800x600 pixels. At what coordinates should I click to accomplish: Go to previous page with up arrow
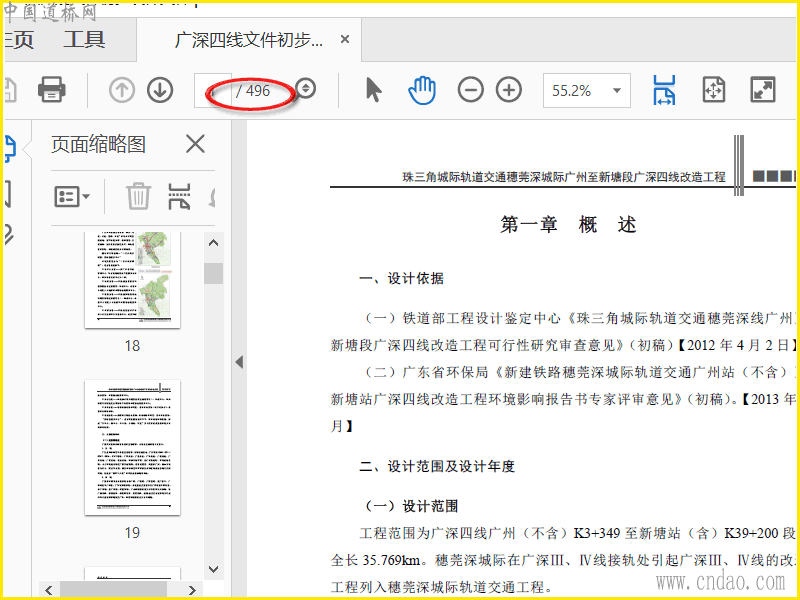122,90
